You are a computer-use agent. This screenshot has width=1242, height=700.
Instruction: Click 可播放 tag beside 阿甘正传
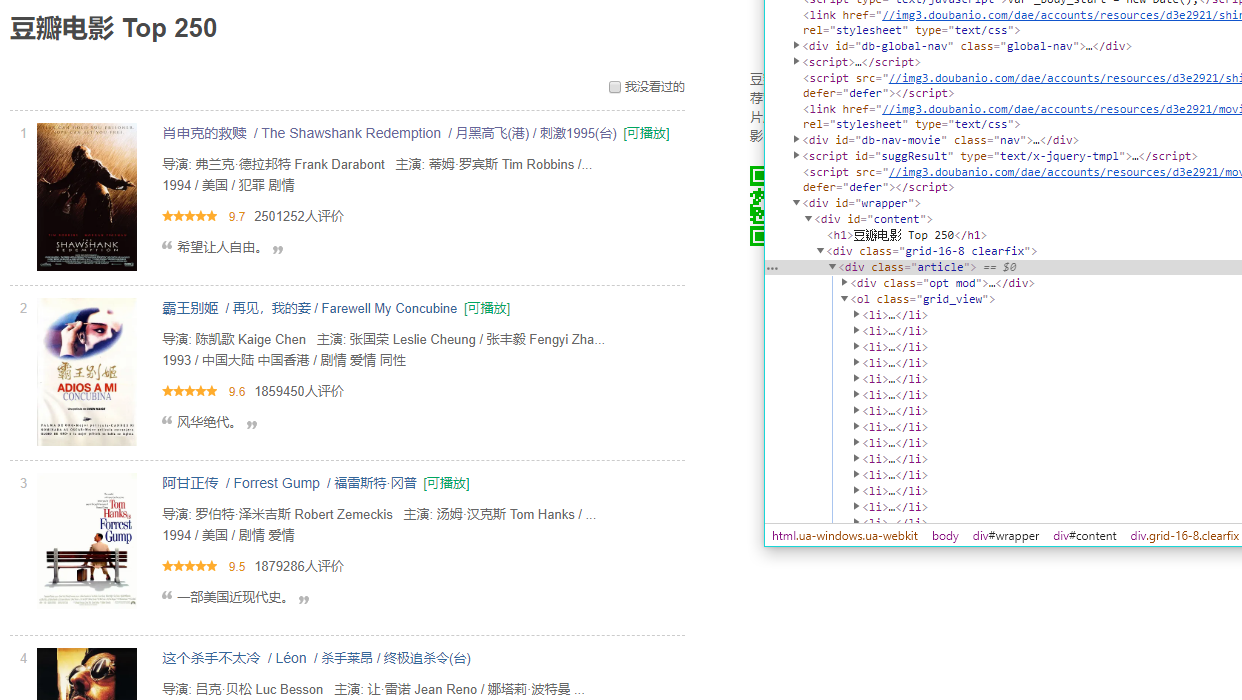446,483
